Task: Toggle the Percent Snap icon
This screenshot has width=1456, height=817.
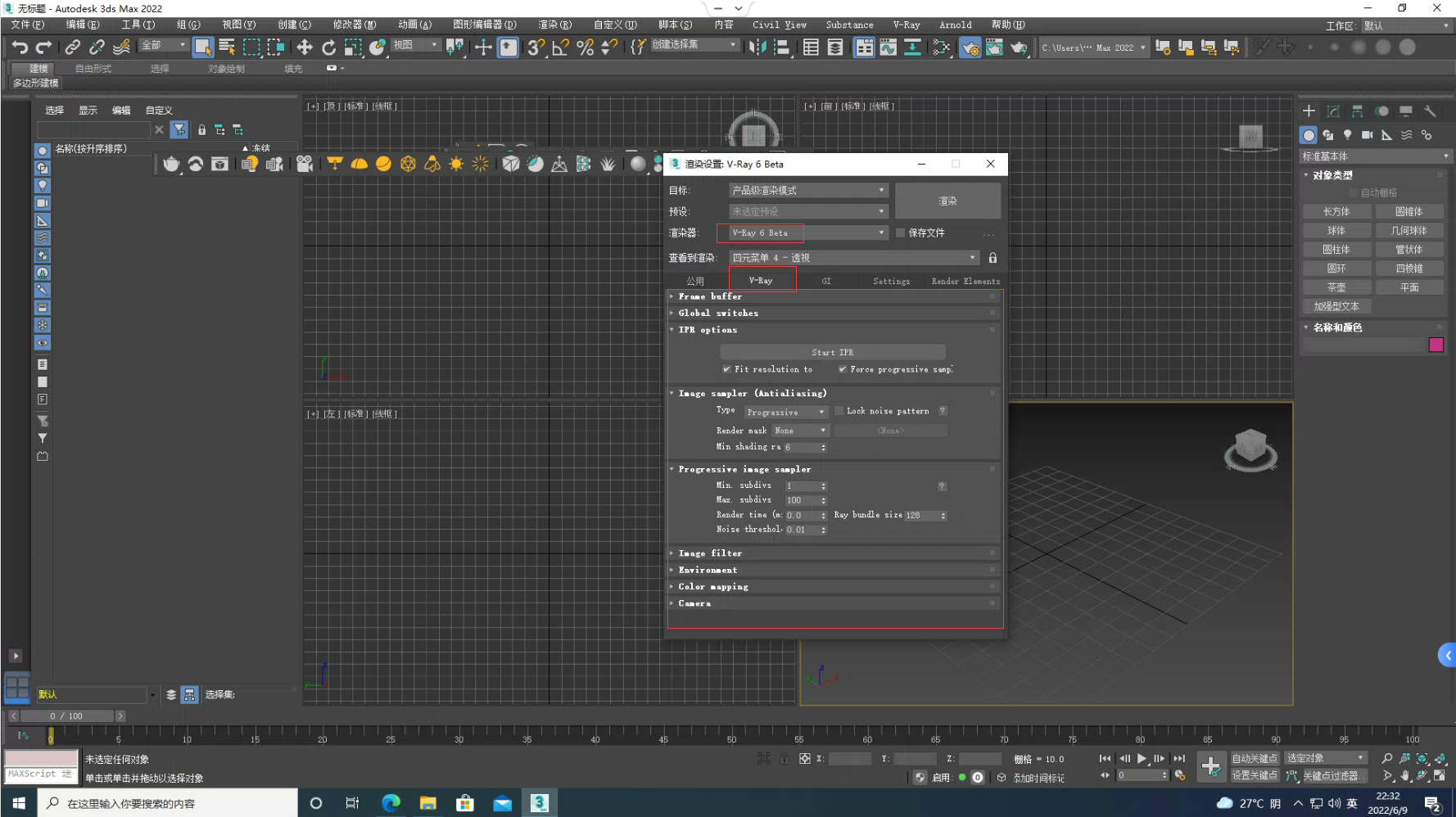Action: (x=585, y=47)
